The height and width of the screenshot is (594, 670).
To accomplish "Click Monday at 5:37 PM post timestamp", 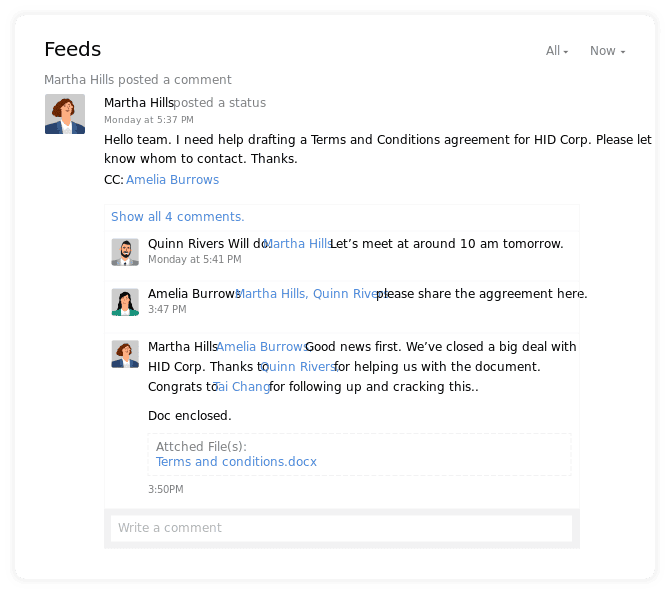I will point(149,120).
